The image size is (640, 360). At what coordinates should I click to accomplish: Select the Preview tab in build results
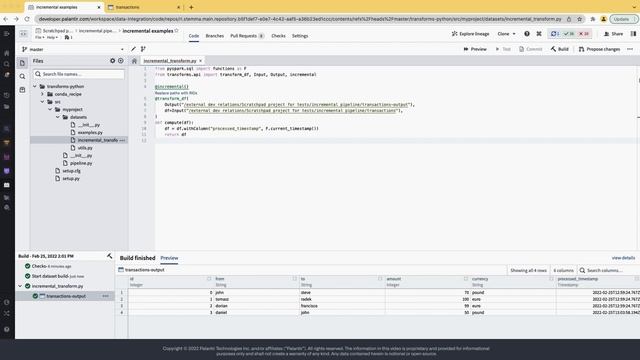(169, 258)
